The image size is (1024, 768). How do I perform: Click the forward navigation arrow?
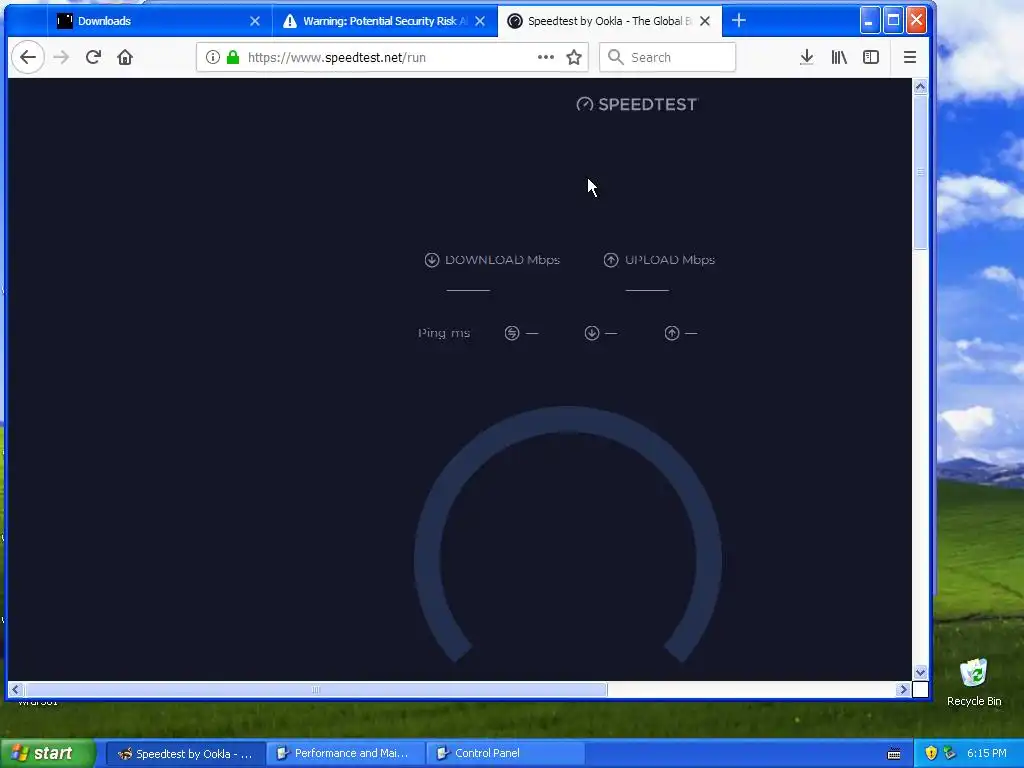pyautogui.click(x=61, y=57)
